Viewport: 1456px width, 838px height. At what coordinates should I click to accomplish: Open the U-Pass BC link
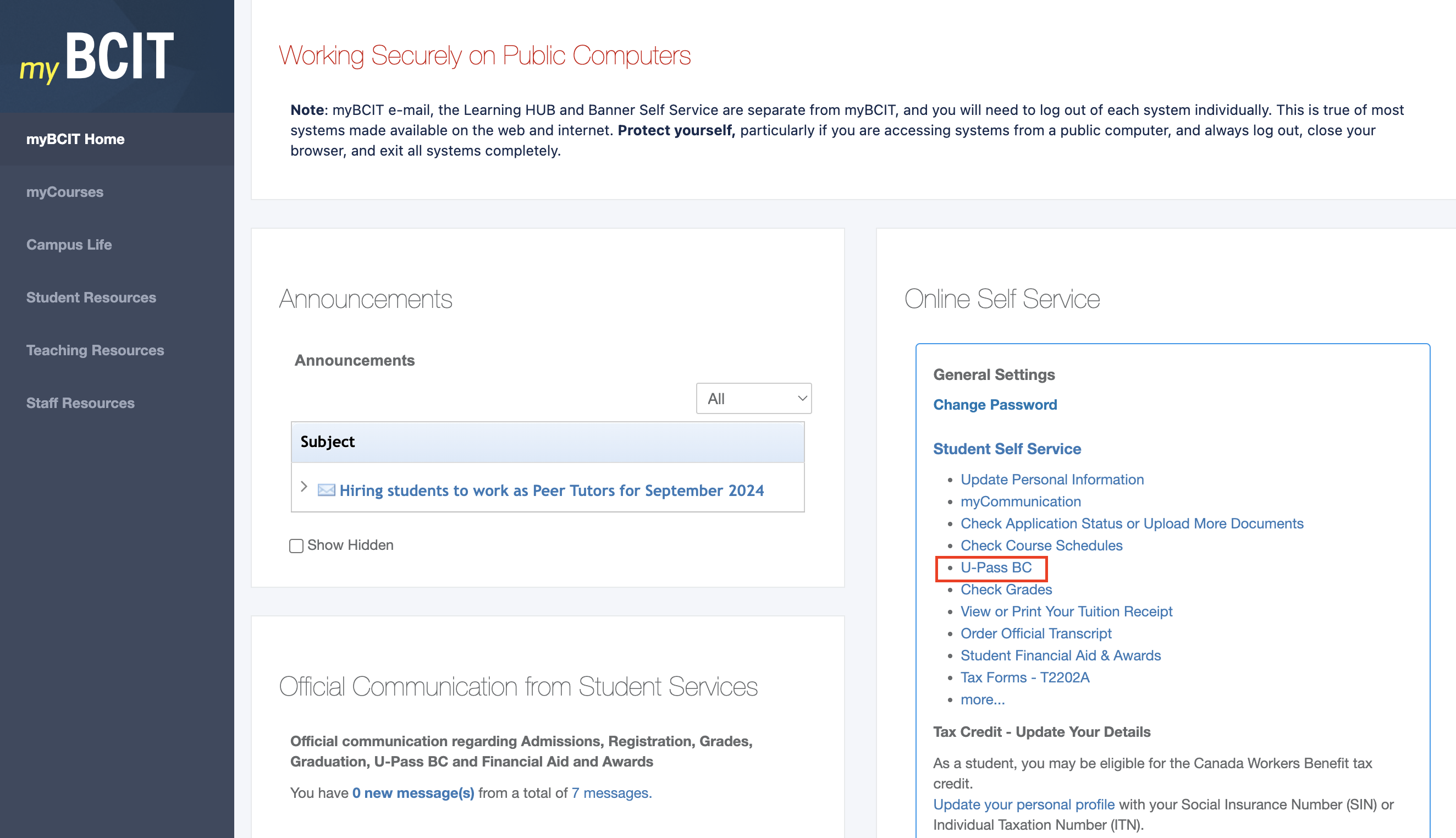pos(996,567)
